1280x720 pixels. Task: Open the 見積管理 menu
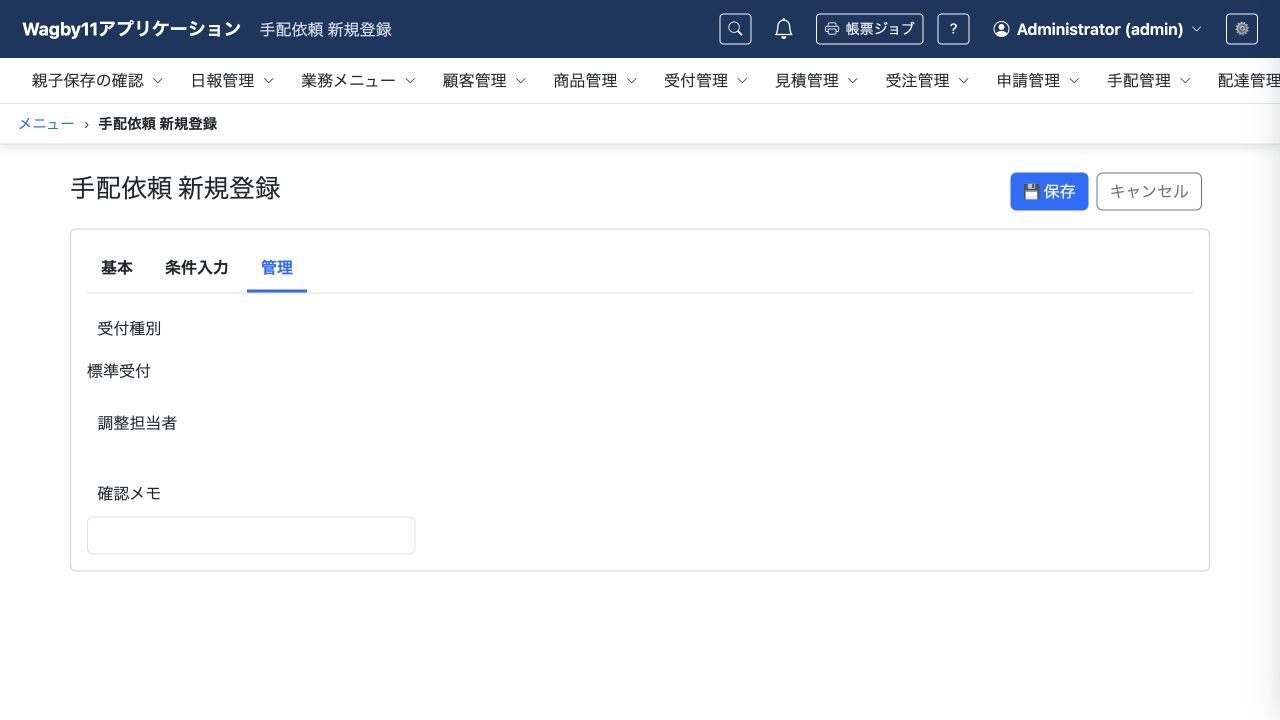[817, 81]
